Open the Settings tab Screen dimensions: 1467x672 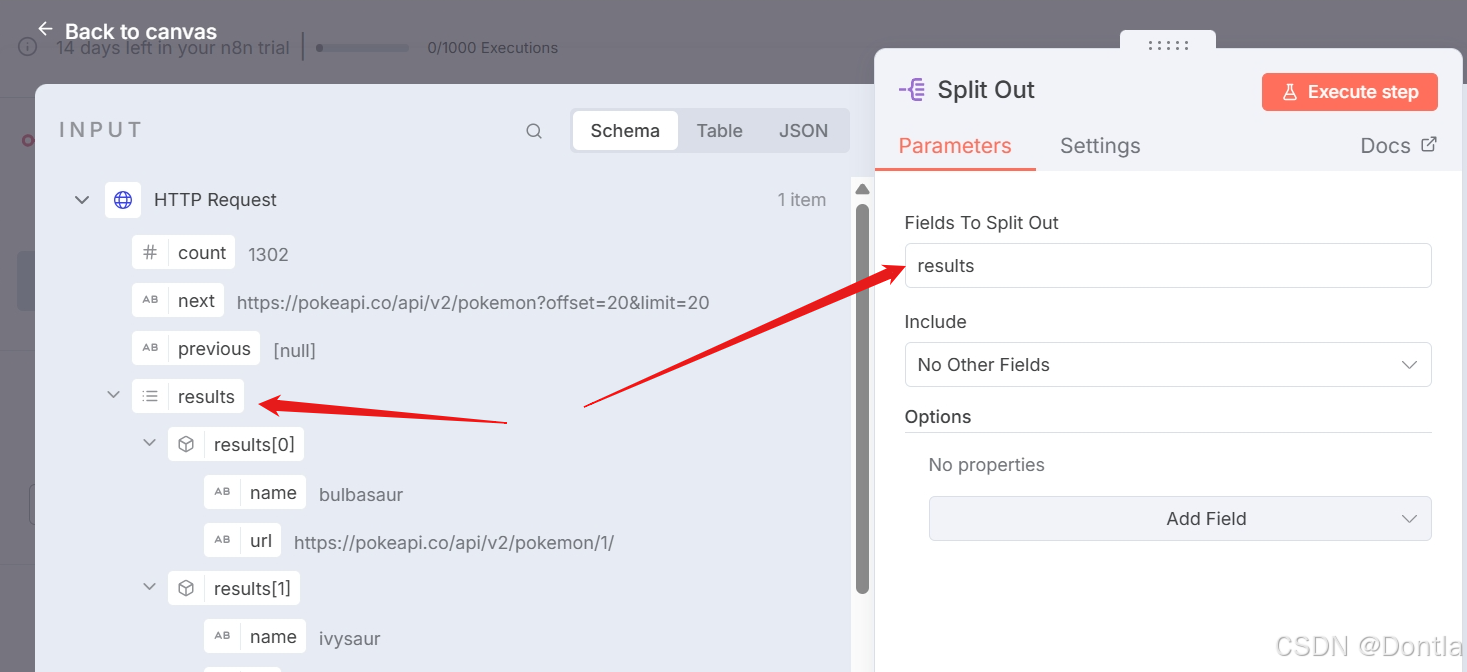[x=1100, y=146]
